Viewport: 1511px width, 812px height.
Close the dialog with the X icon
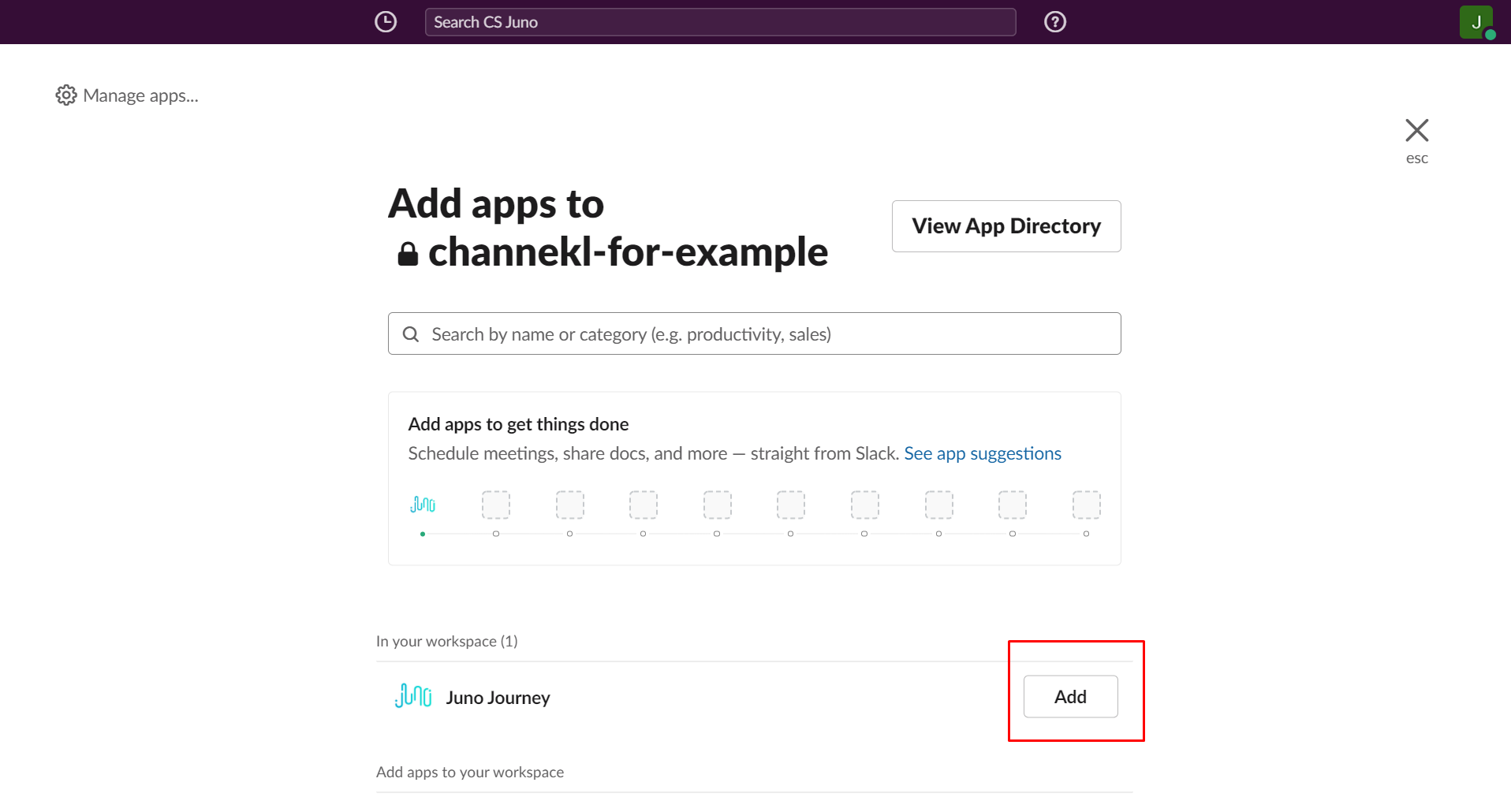pyautogui.click(x=1417, y=130)
